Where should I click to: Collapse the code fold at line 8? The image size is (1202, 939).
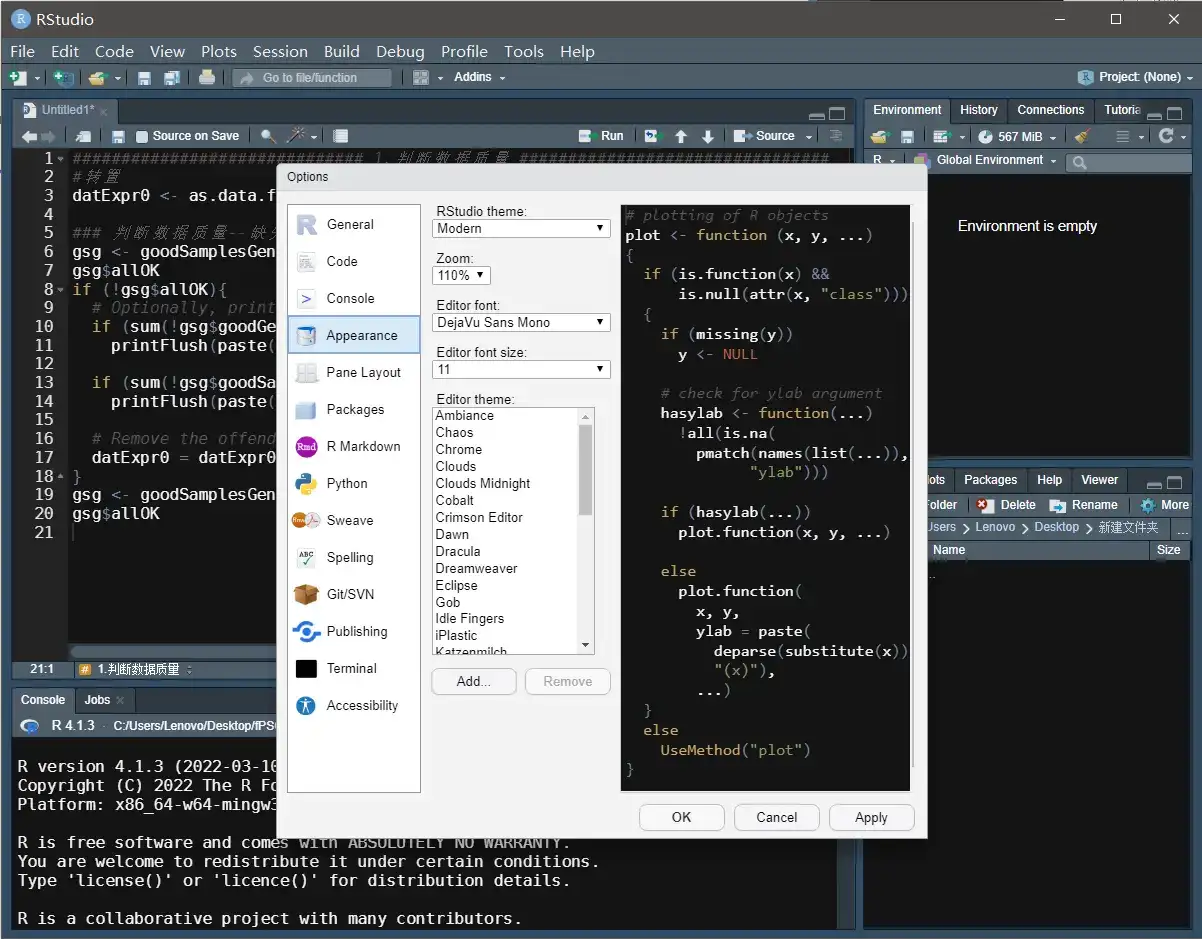(61, 289)
